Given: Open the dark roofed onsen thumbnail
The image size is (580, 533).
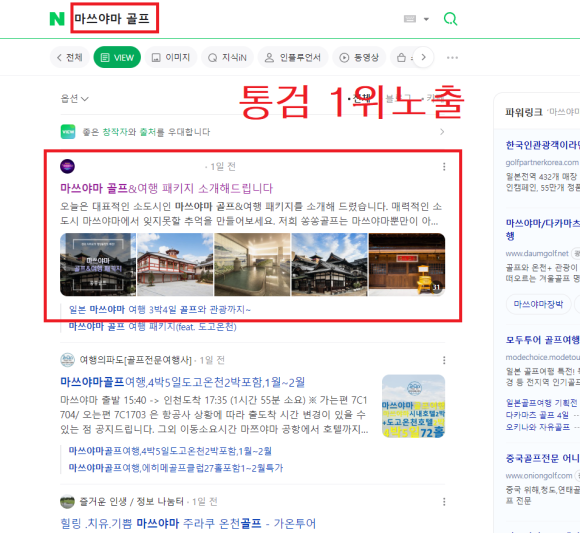Looking at the screenshot, I should pos(330,264).
